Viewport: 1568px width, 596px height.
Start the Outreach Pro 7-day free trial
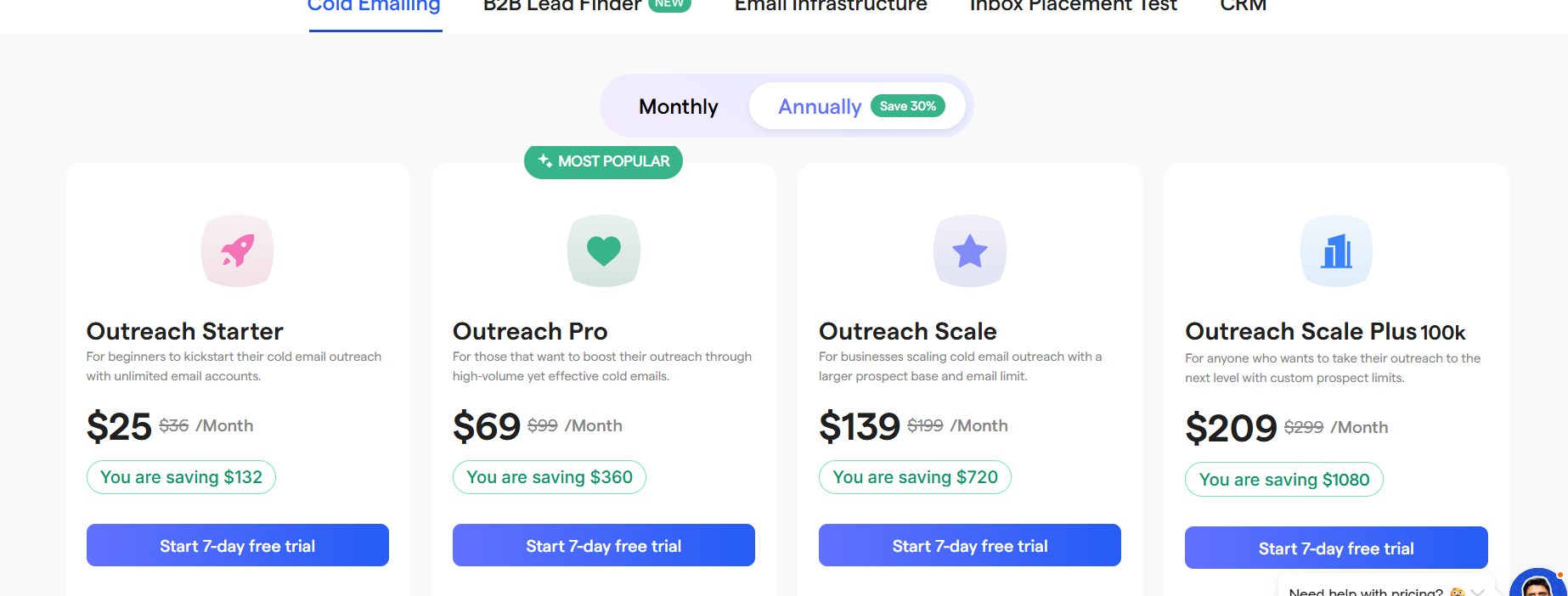pos(603,545)
